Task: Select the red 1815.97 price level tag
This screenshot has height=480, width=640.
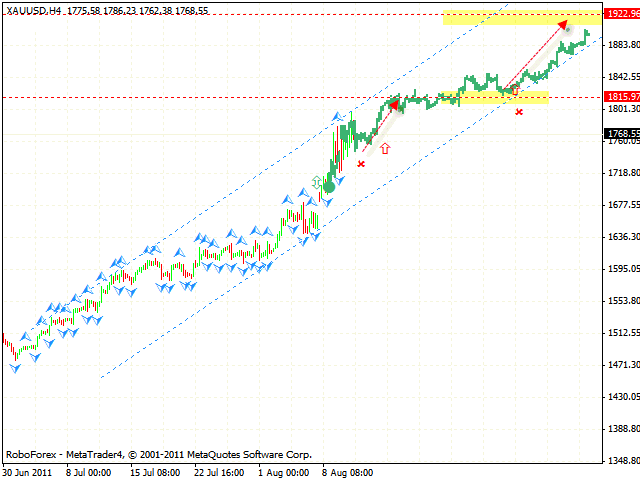Action: (621, 97)
